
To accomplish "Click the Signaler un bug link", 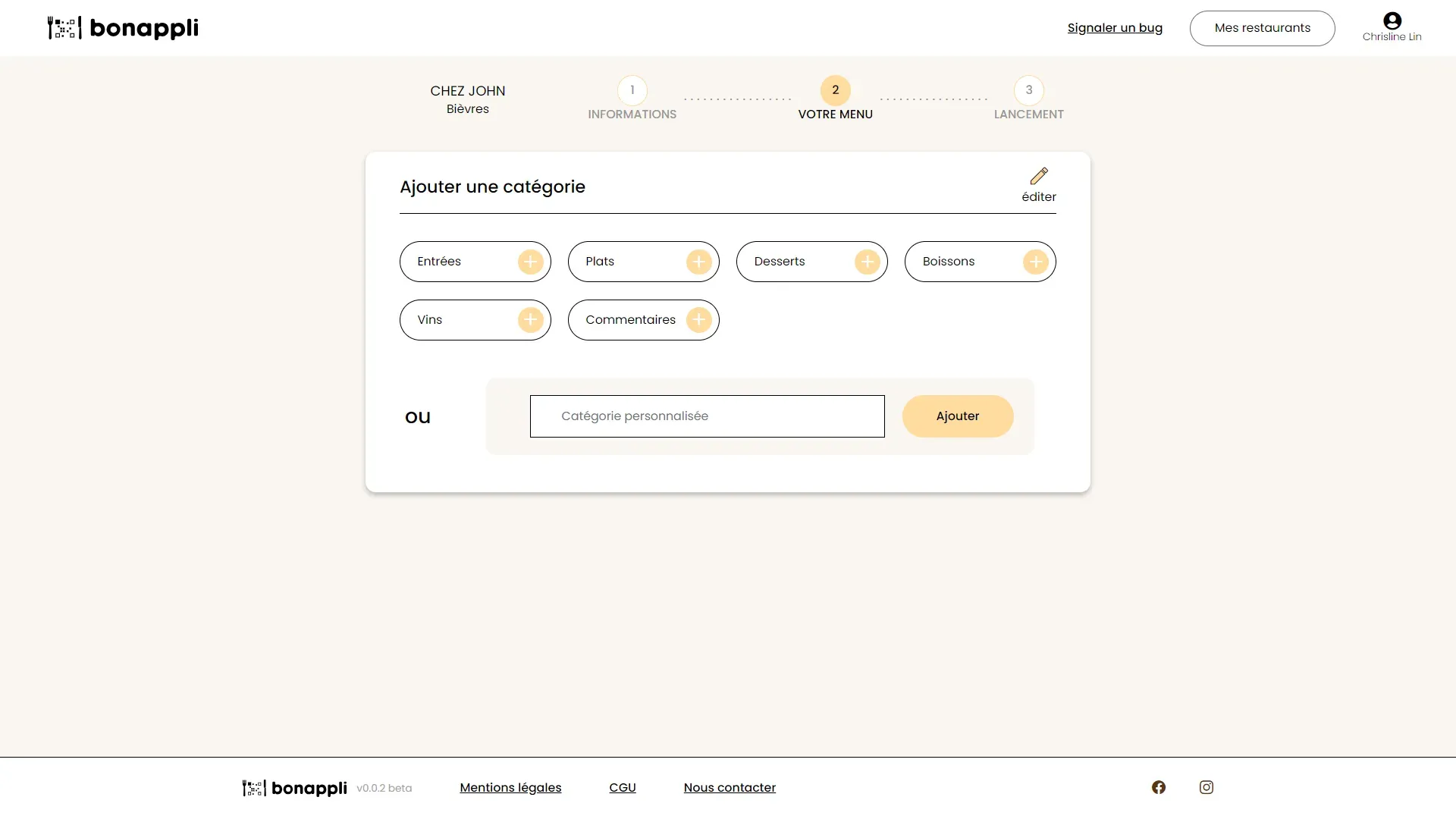I will [1115, 28].
